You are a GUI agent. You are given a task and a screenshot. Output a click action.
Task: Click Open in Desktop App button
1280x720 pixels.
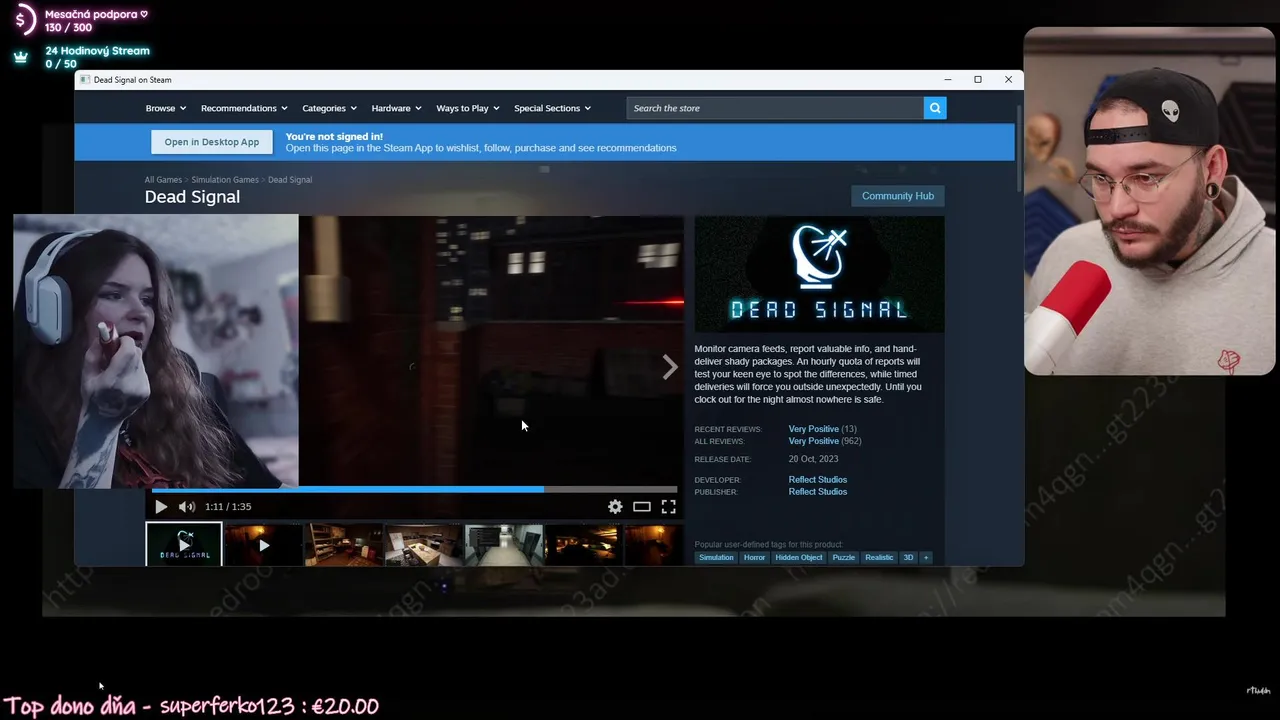click(x=212, y=142)
